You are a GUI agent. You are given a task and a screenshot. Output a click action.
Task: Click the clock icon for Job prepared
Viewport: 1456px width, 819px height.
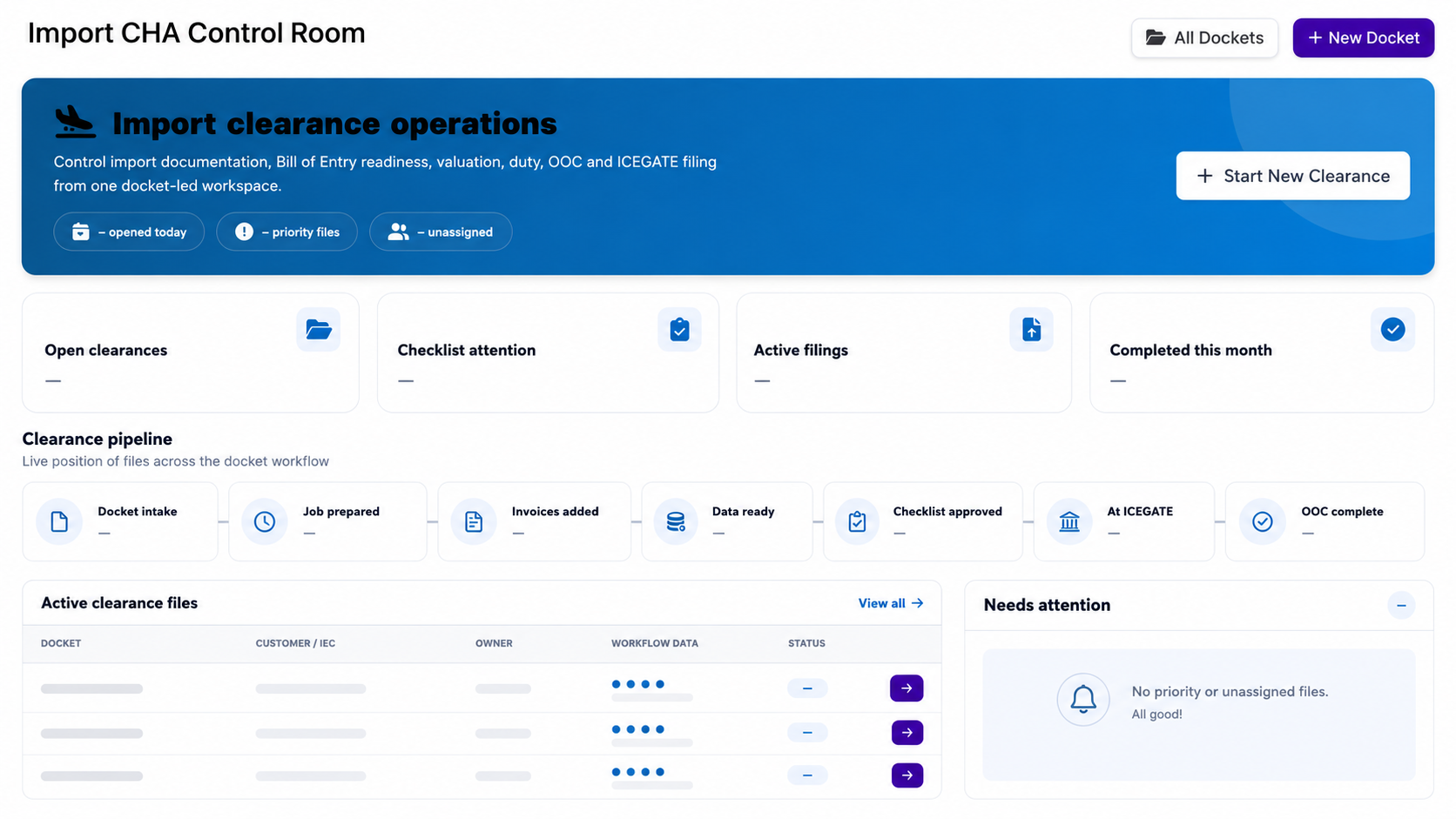(x=265, y=521)
